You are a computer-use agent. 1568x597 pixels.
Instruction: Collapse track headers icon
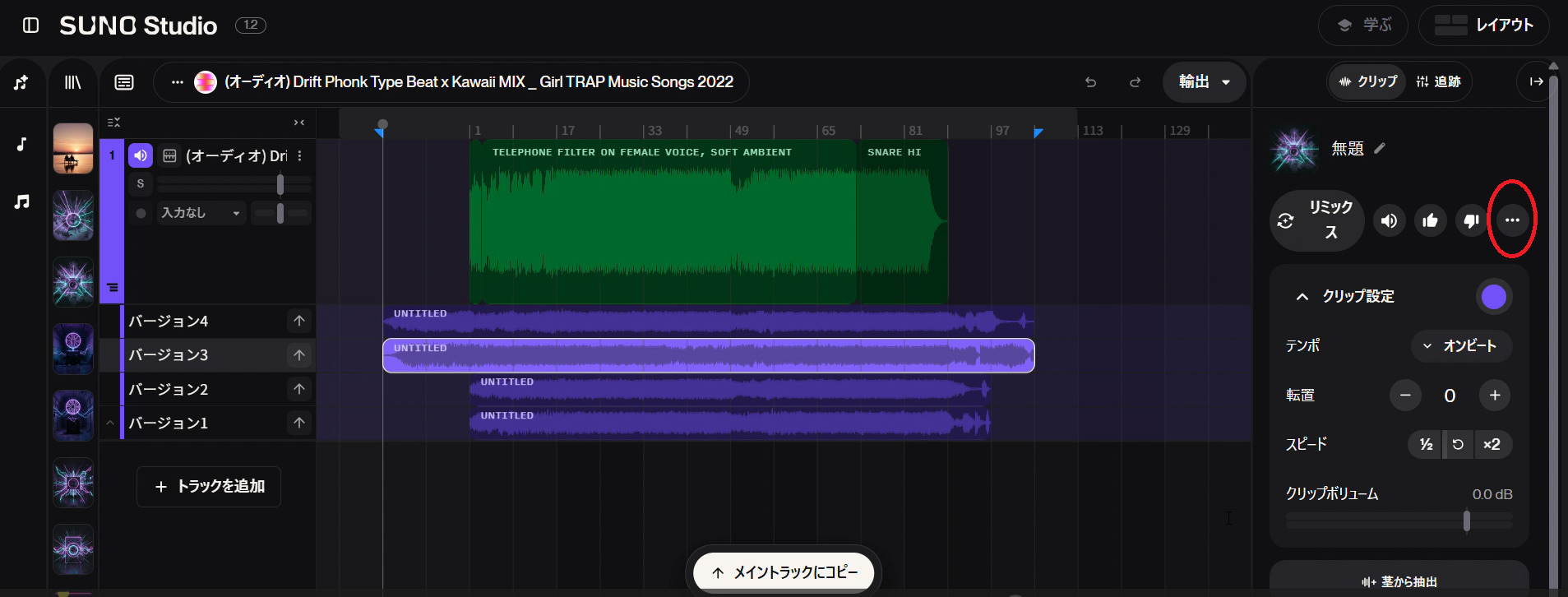point(113,123)
